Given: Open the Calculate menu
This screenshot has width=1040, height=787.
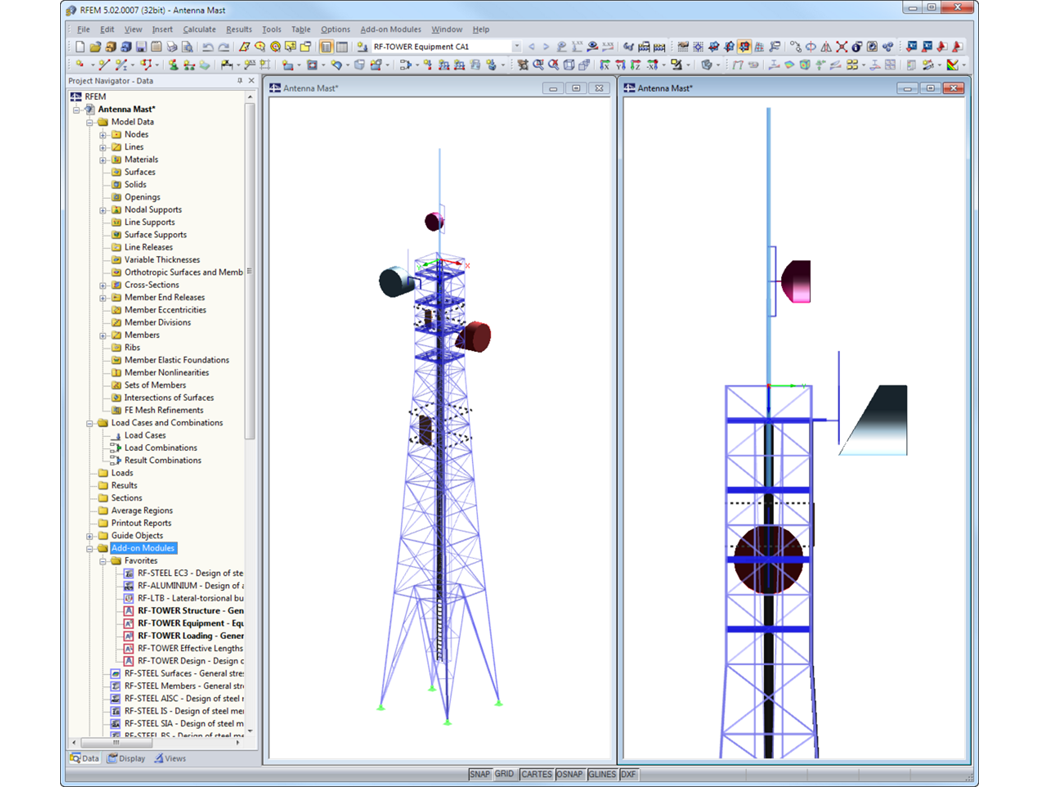Looking at the screenshot, I should tap(199, 29).
